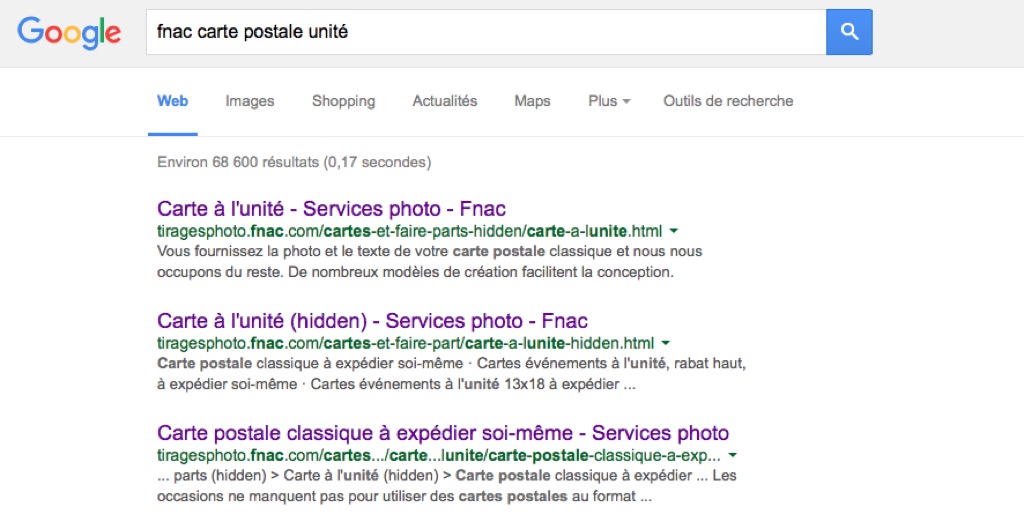Go to the Maps tab
This screenshot has height=531, width=1024.
(x=532, y=101)
